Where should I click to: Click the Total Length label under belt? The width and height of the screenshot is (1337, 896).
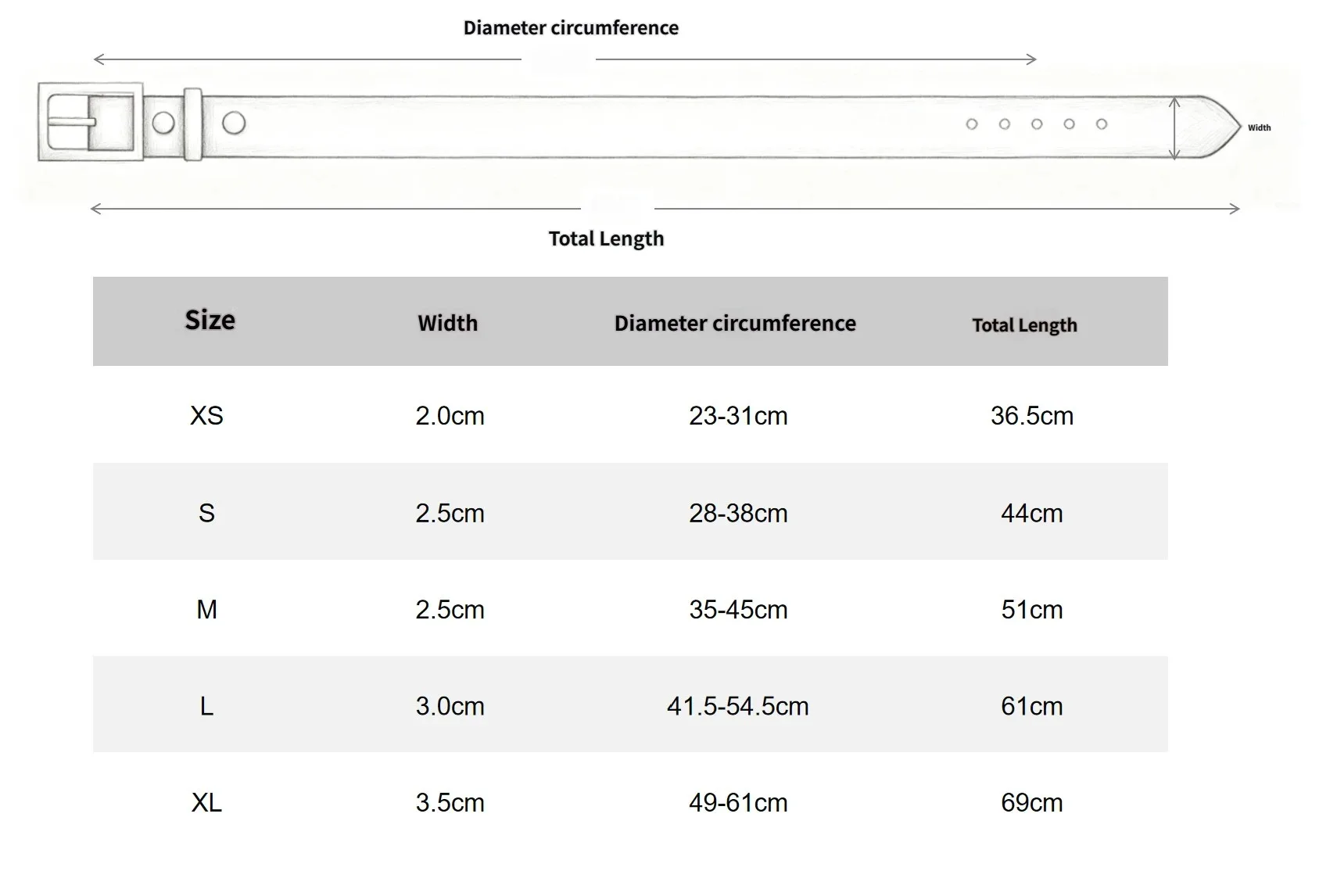[x=606, y=238]
